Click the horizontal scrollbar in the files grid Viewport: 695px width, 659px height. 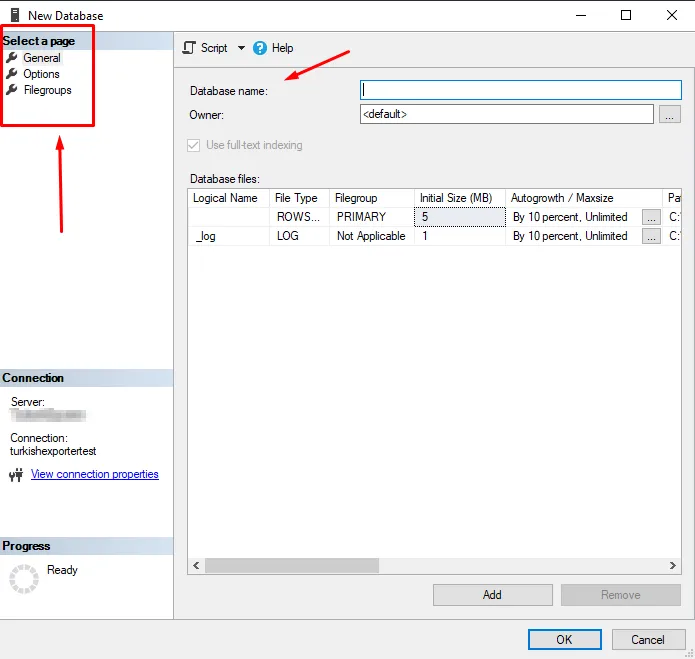tap(292, 565)
